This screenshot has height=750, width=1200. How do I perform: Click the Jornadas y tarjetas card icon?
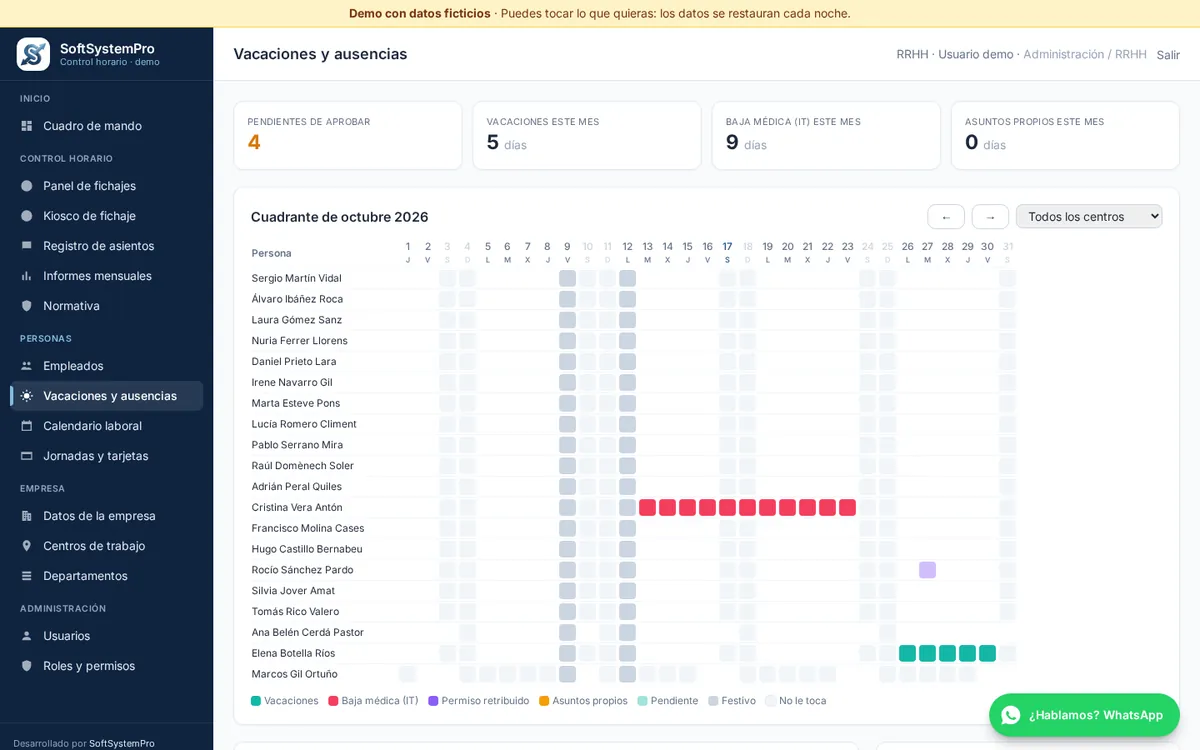(x=27, y=456)
